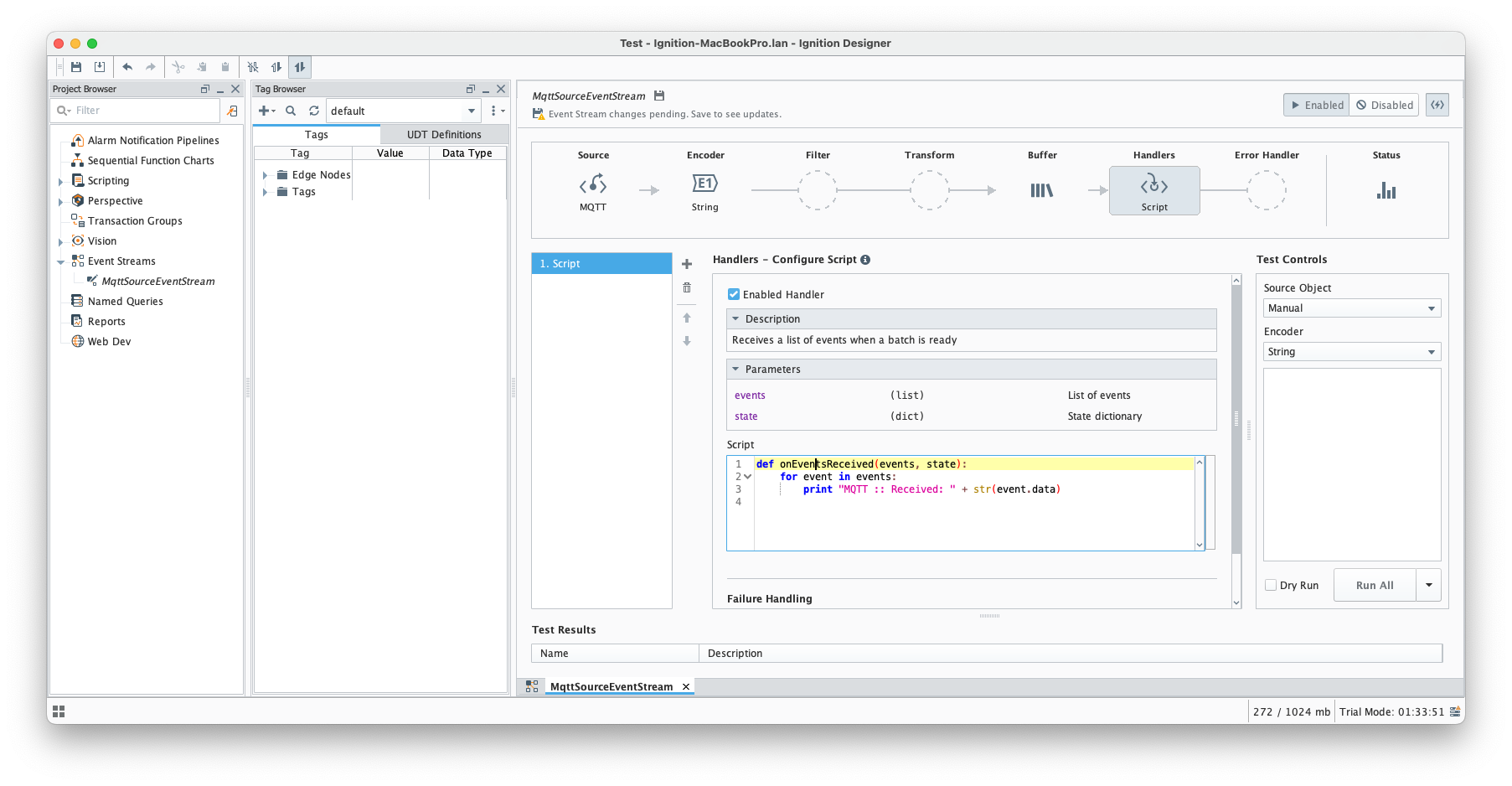Viewport: 1512px width, 786px height.
Task: Add a new tag with the plus icon
Action: point(266,111)
